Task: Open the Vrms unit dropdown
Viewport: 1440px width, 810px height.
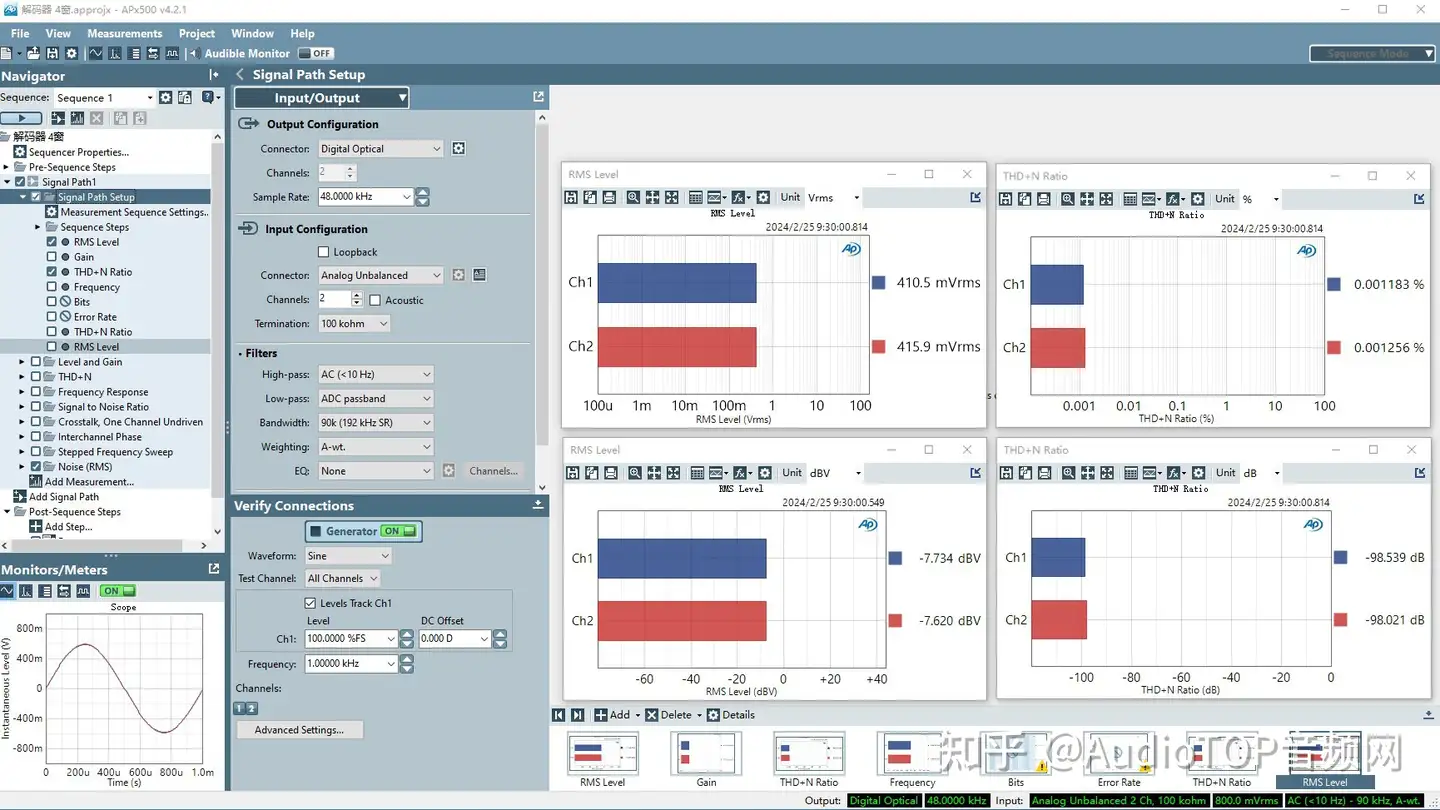Action: click(x=833, y=197)
